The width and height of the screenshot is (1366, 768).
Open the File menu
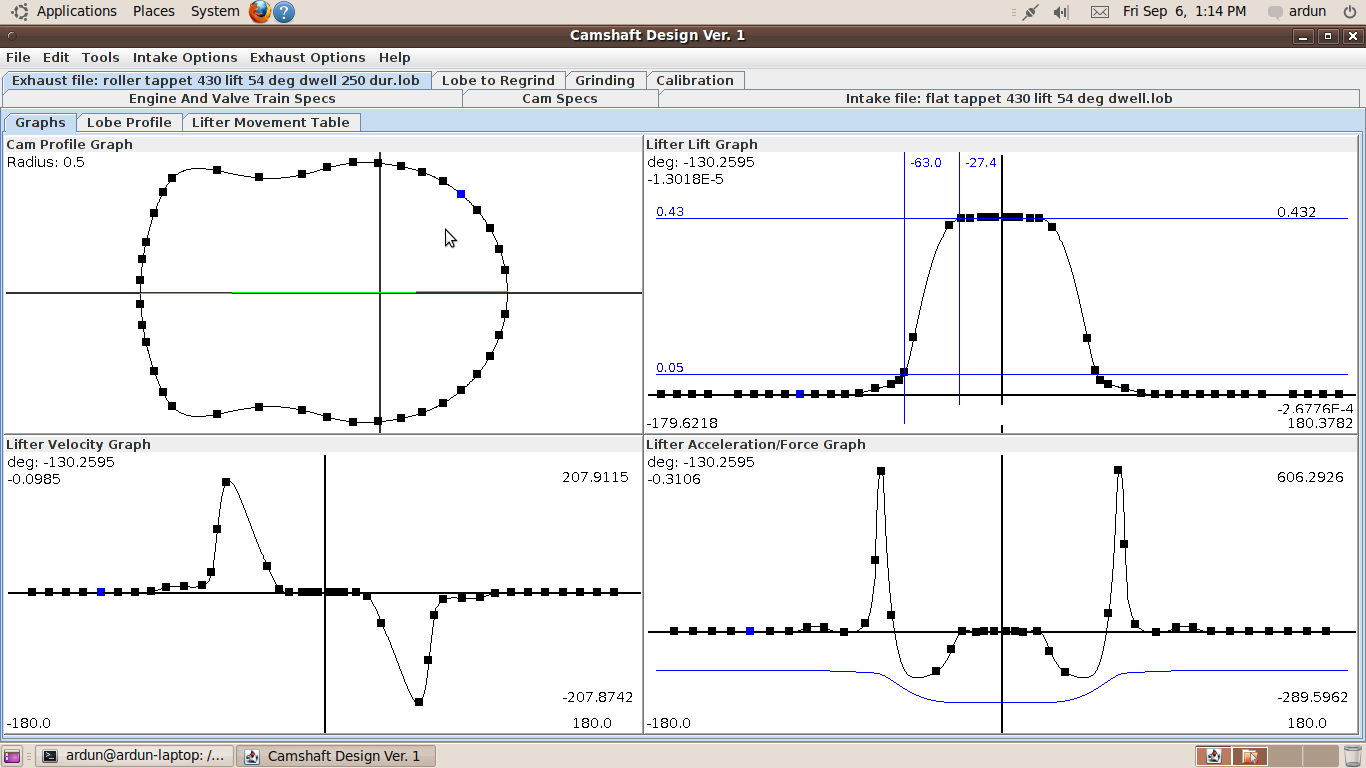[x=18, y=58]
